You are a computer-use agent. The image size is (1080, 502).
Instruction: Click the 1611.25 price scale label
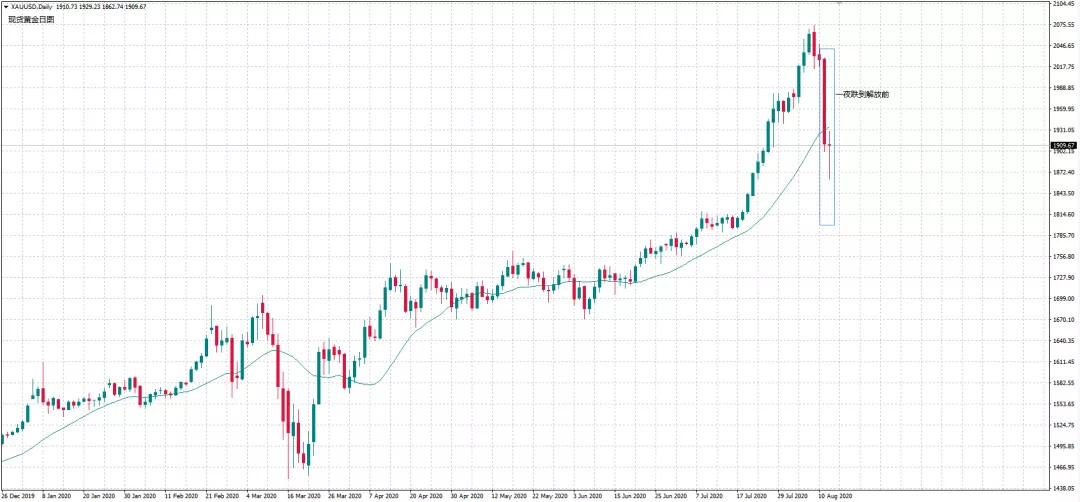[x=1065, y=362]
